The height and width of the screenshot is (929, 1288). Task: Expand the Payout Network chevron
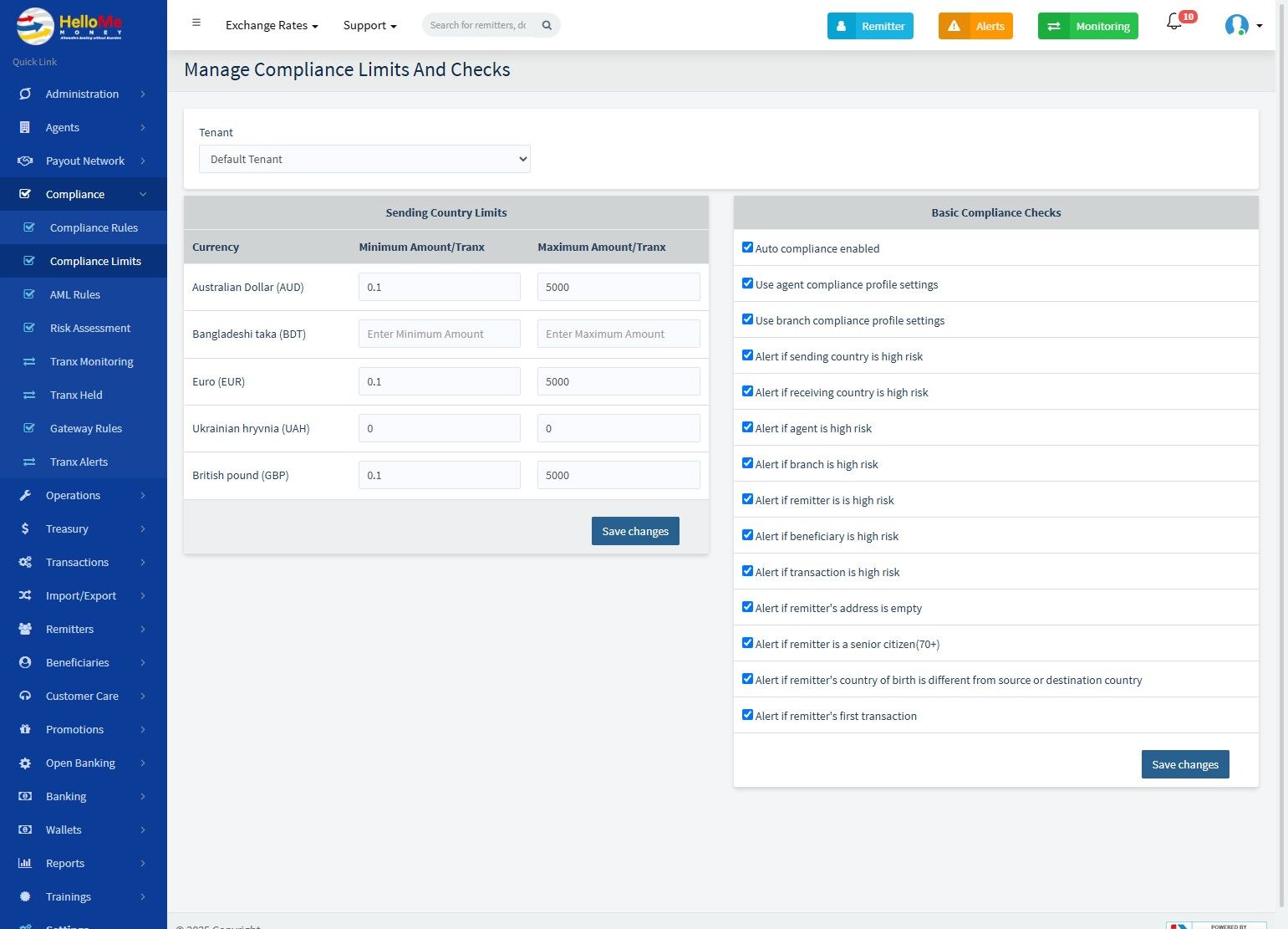pyautogui.click(x=143, y=161)
